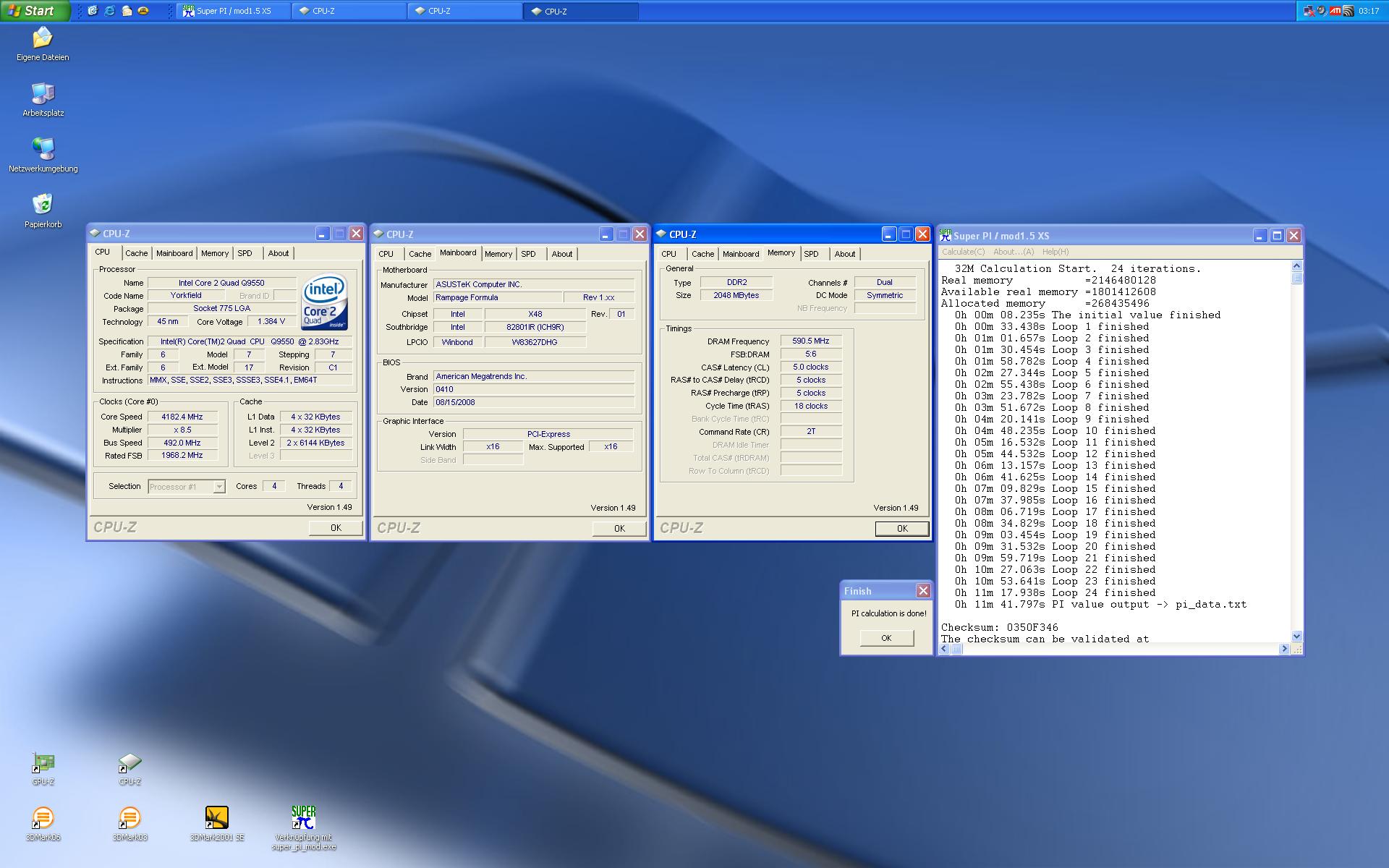The image size is (1389, 868).
Task: Click the wireless signal tray icon
Action: click(x=1348, y=11)
